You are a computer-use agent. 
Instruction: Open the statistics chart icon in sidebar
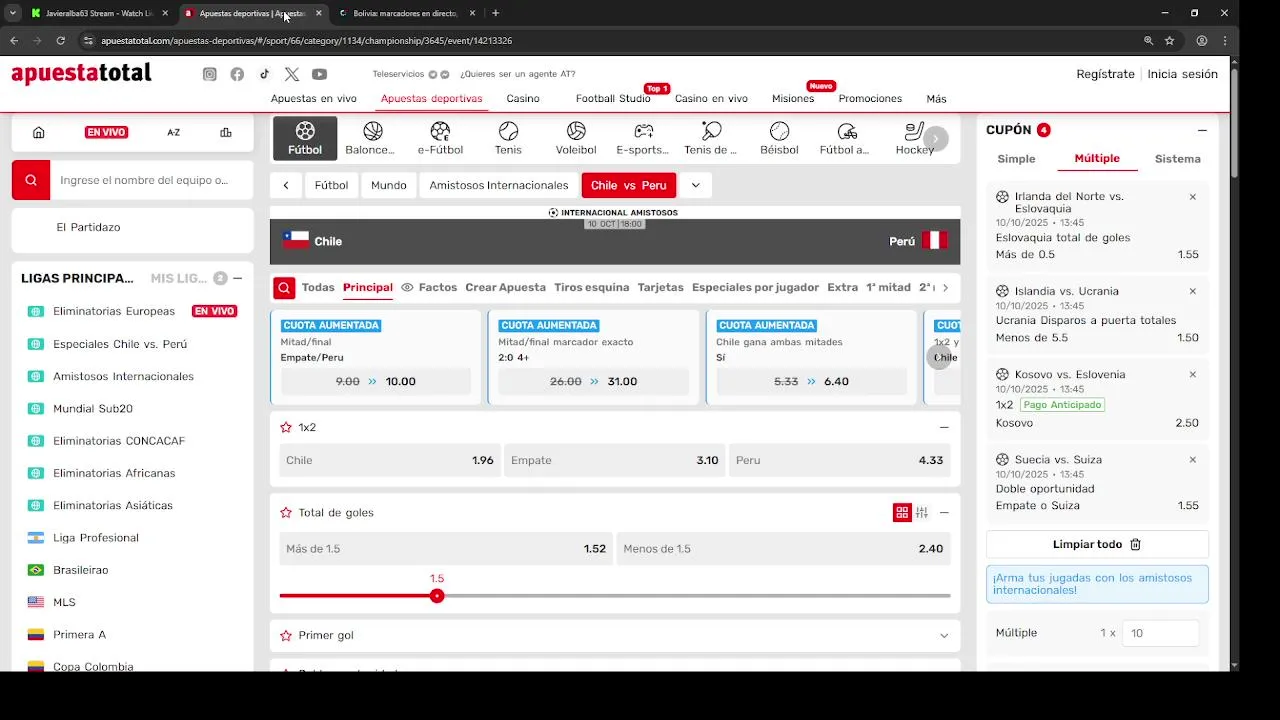click(226, 132)
